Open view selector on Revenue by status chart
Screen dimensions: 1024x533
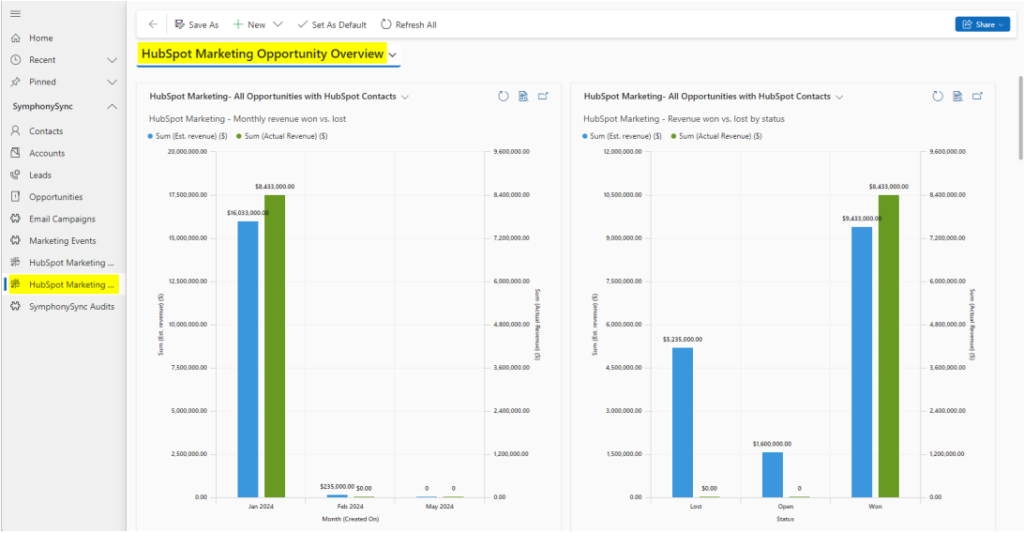[x=839, y=97]
